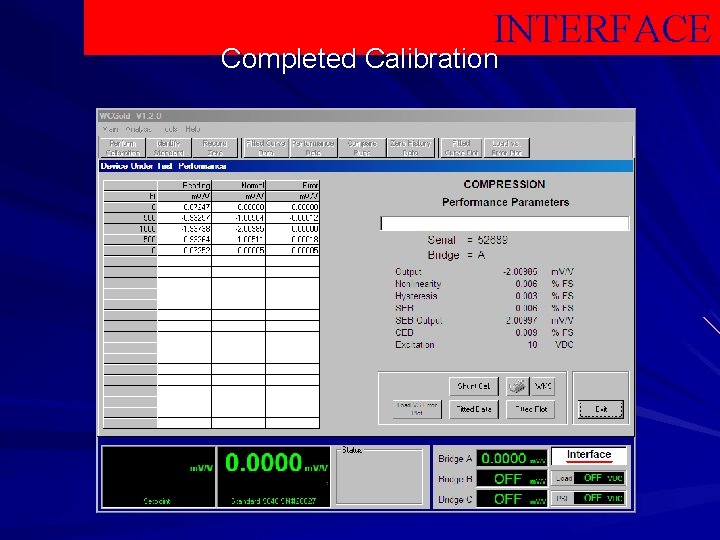Screen dimensions: 720x540
Task: Click the Shunt Cal button
Action: 474,386
